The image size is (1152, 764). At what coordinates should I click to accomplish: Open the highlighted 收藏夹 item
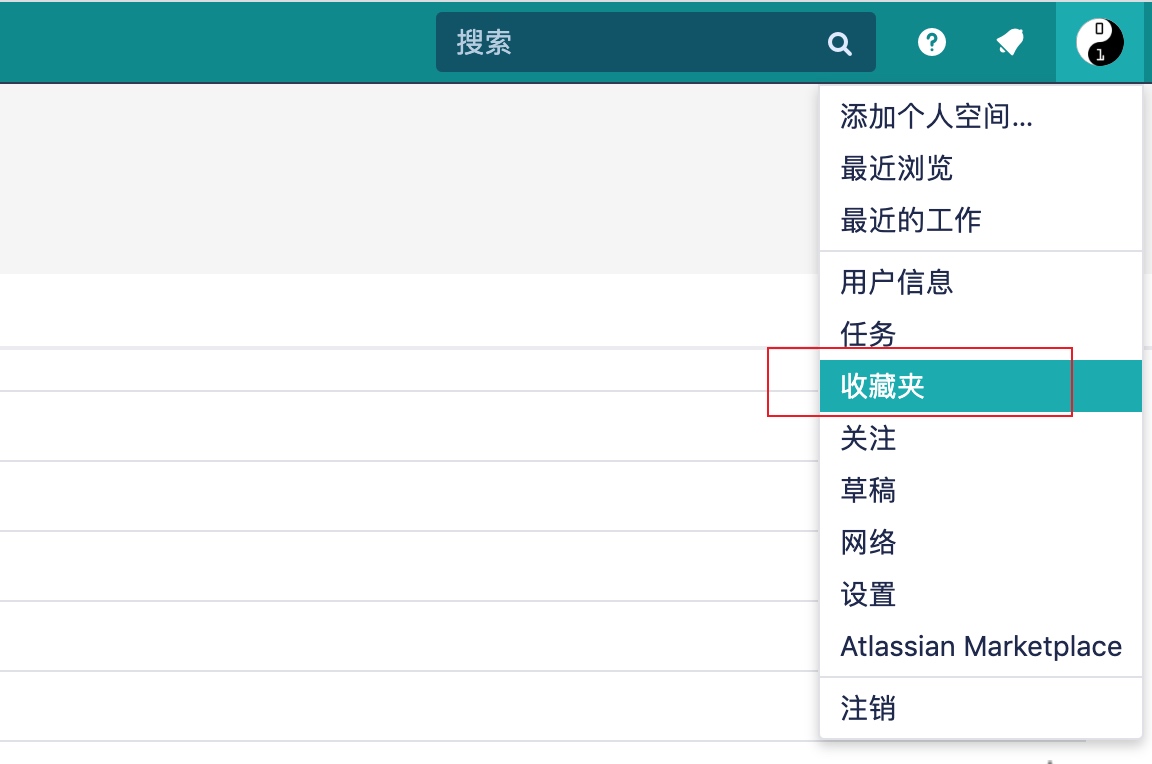(981, 386)
